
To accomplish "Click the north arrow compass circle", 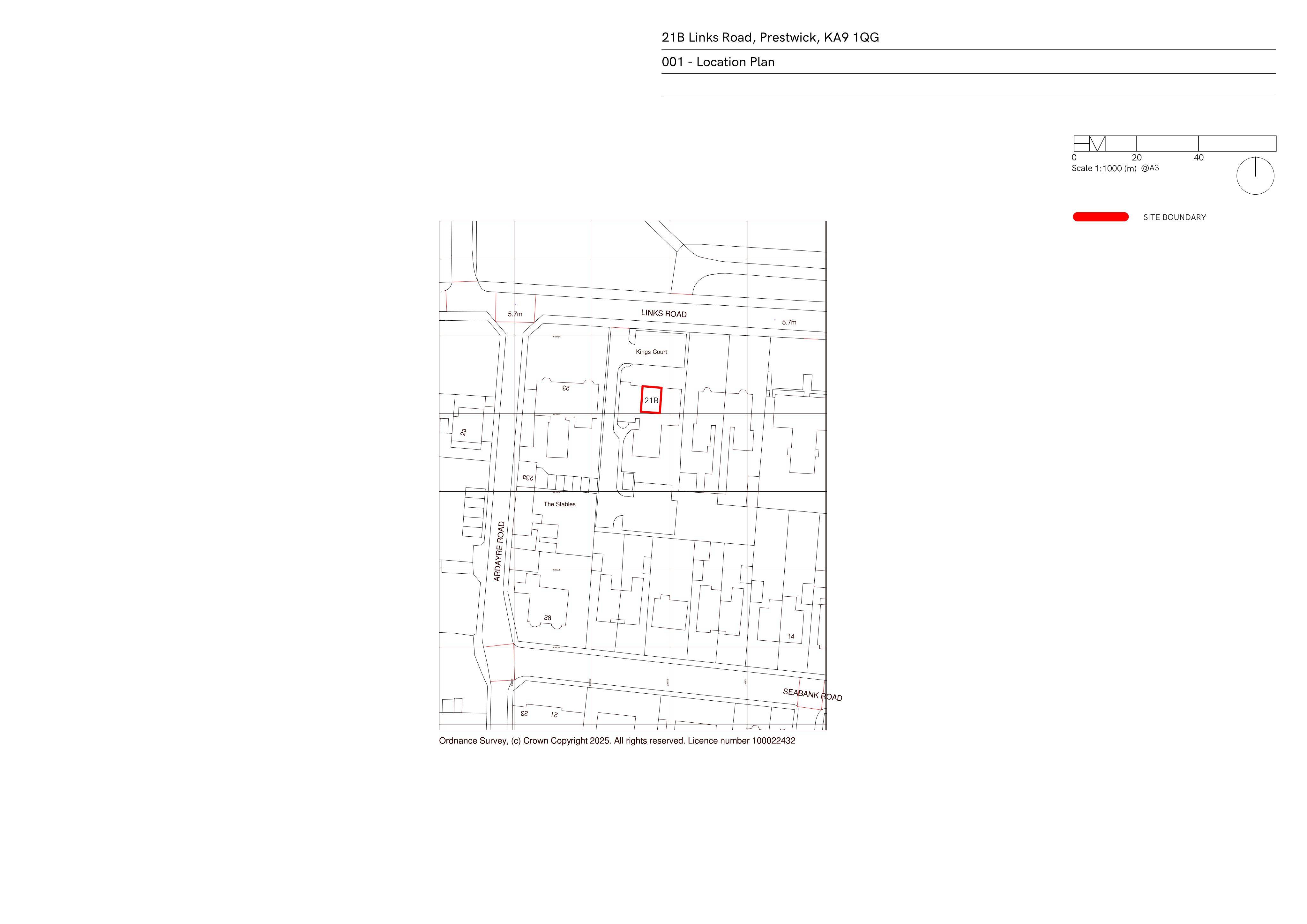I will 1255,176.
